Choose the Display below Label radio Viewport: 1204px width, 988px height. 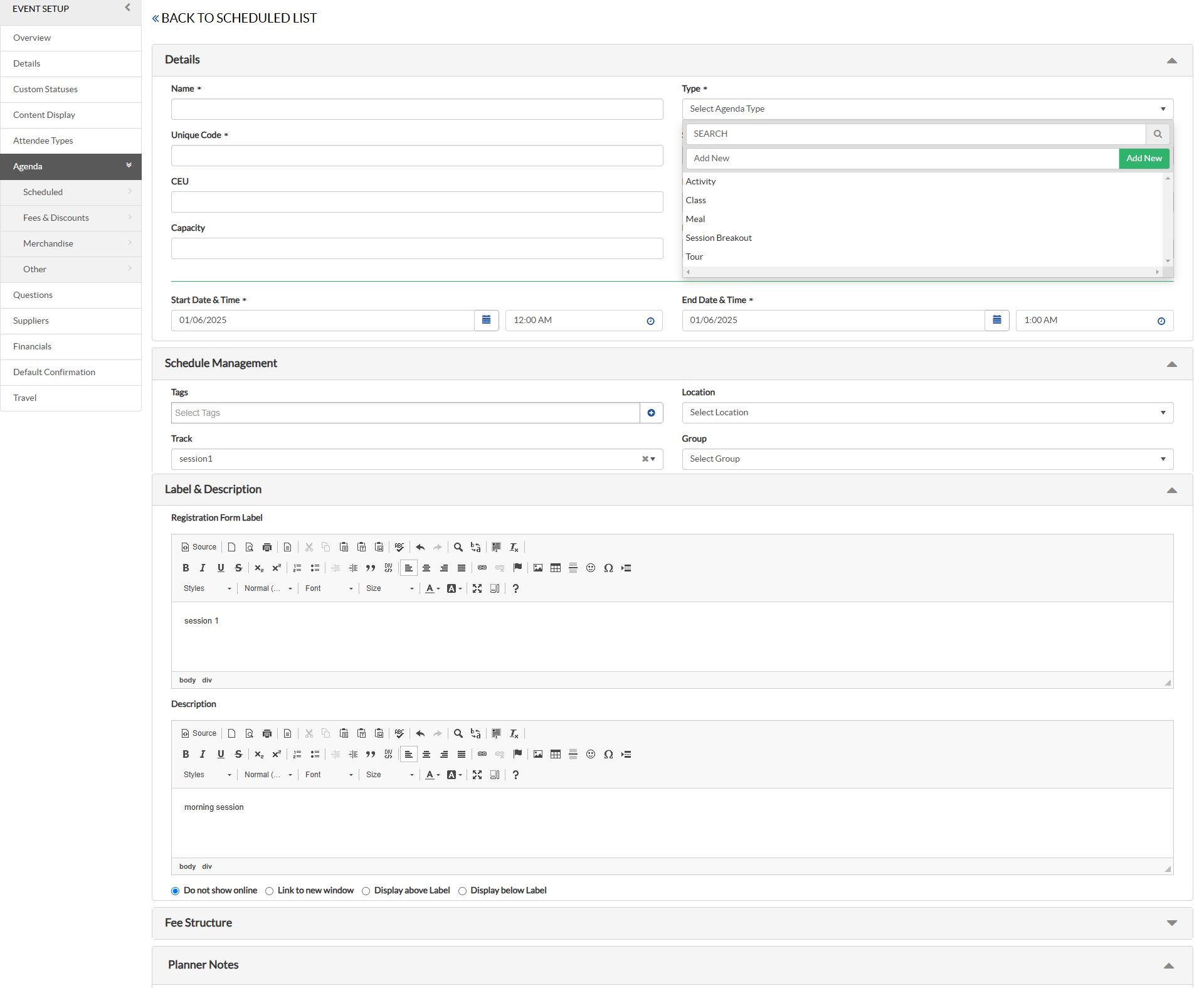463,891
